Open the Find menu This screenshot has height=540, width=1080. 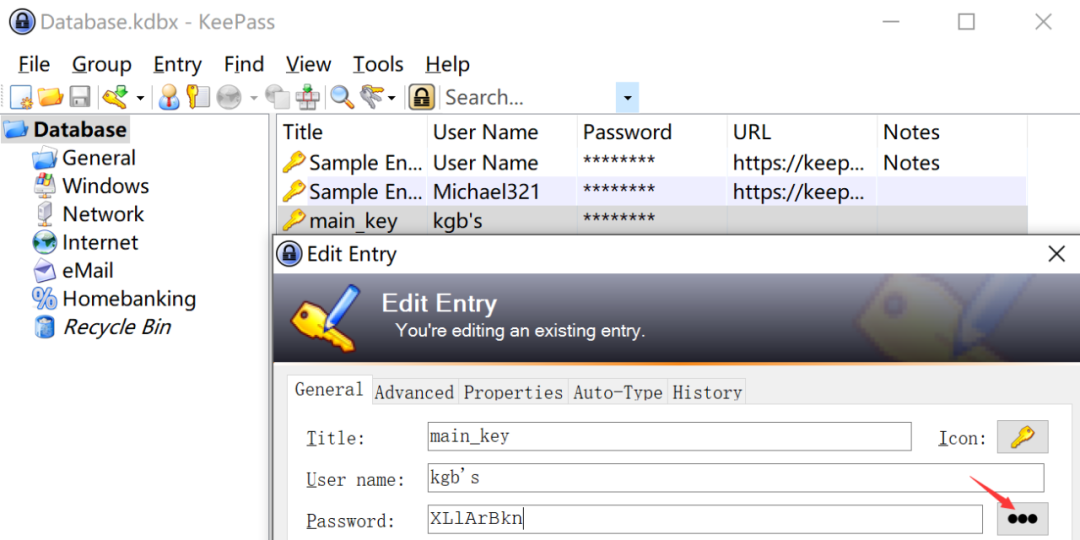coord(244,64)
